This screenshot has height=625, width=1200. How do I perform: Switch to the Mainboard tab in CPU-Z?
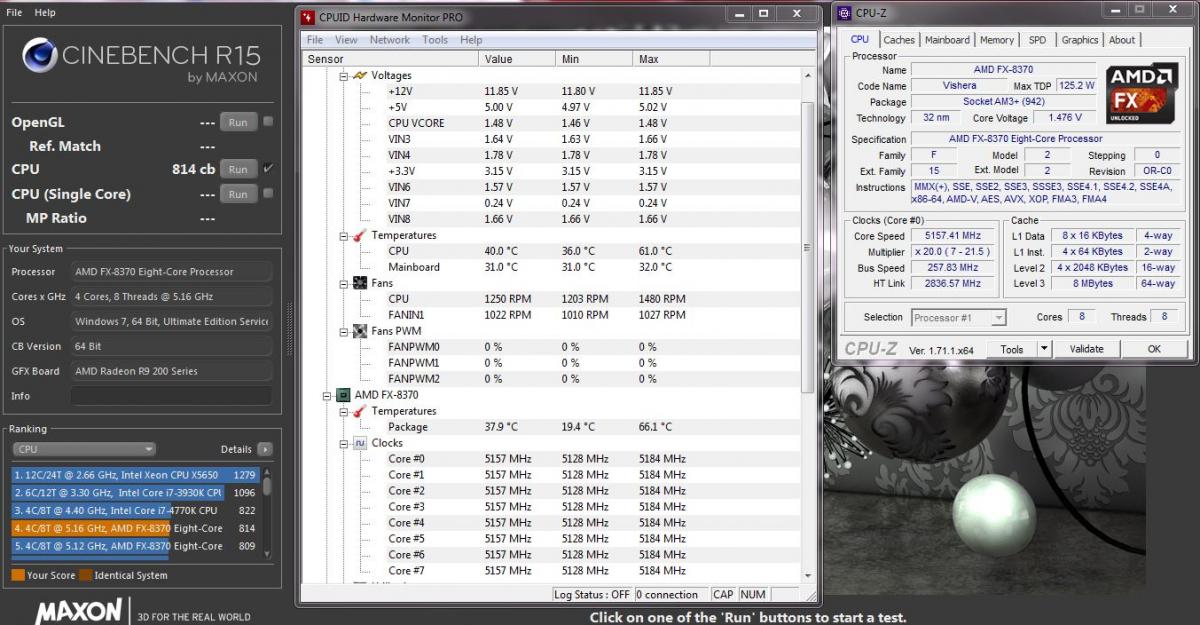[947, 40]
